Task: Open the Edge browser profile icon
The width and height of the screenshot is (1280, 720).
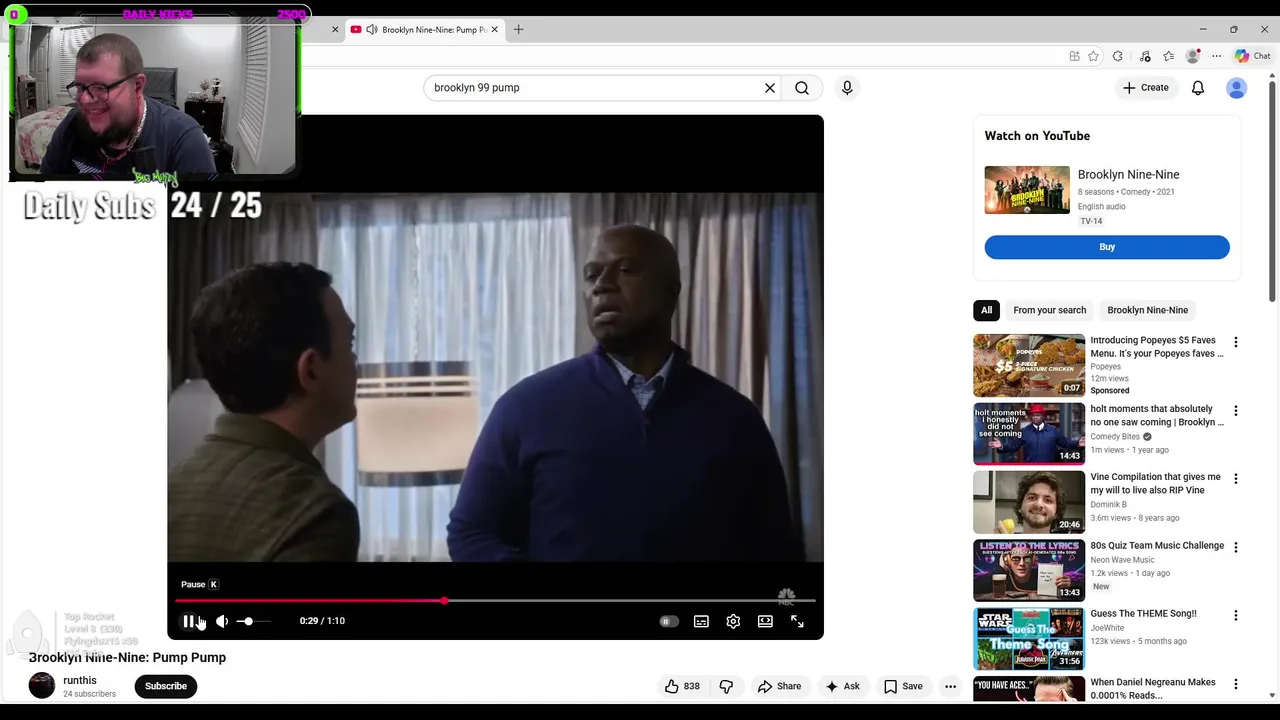Action: click(x=1192, y=56)
